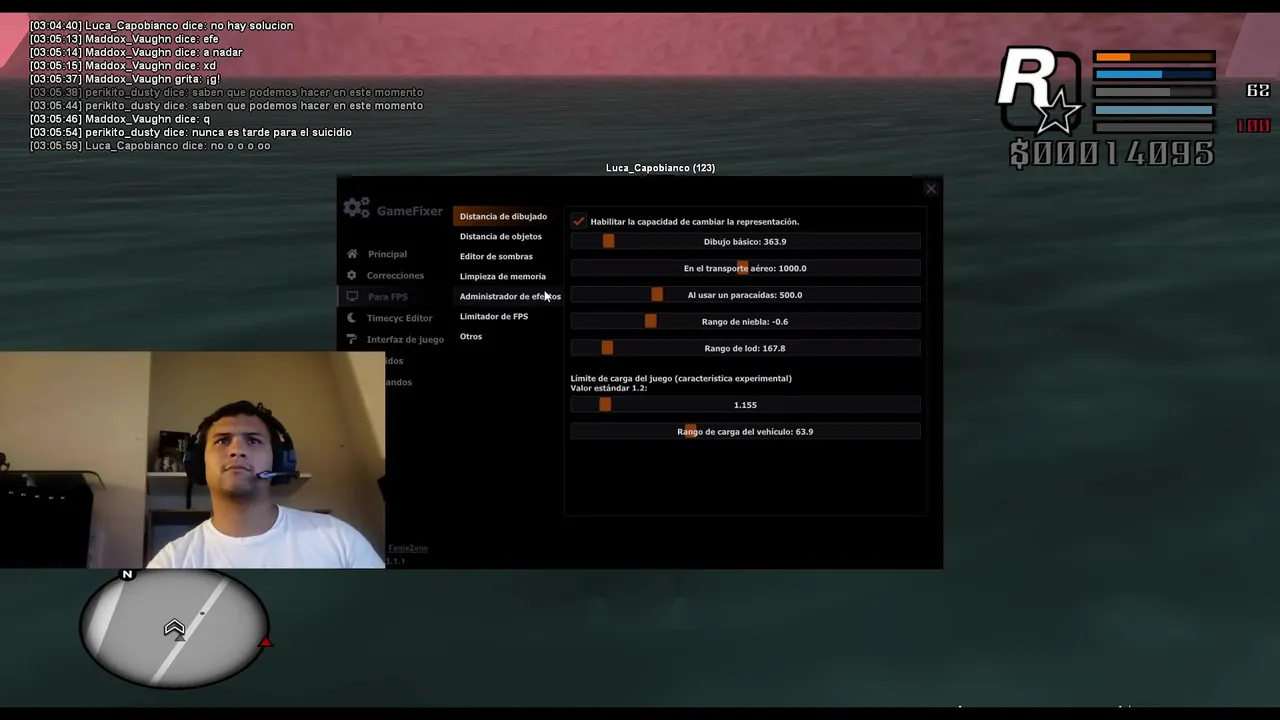
Task: Click the home icon beside Principal
Action: click(352, 254)
